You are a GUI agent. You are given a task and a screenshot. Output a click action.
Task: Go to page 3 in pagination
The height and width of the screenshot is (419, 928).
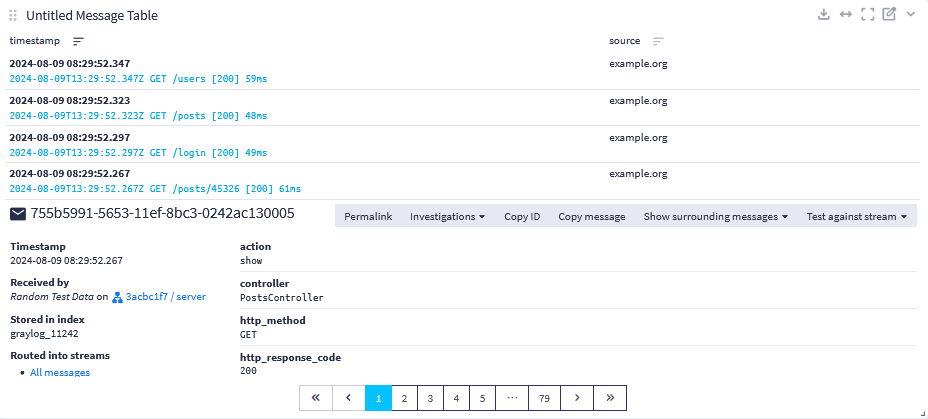[x=430, y=398]
